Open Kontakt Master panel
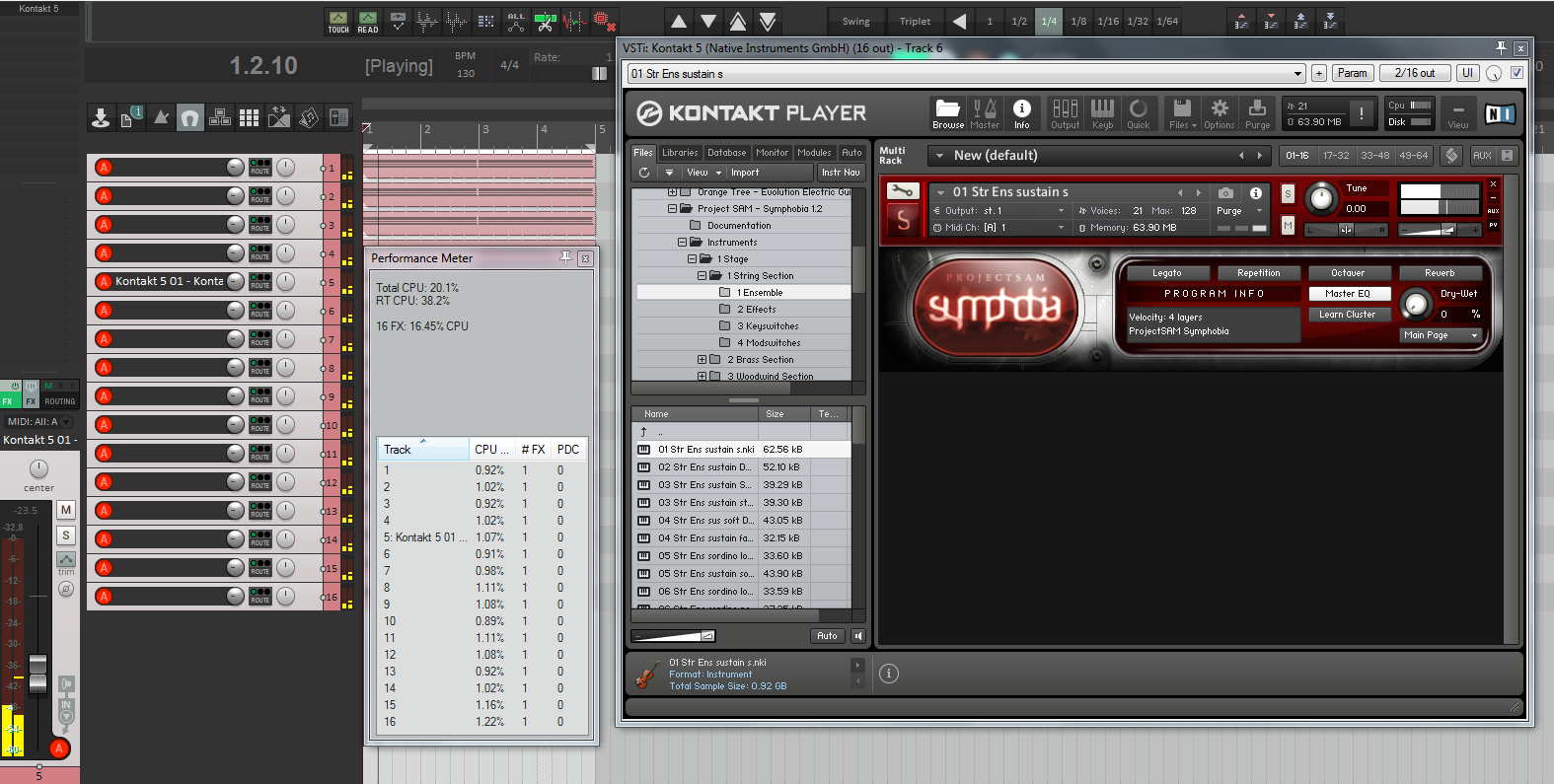Viewport: 1554px width, 784px height. [985, 113]
